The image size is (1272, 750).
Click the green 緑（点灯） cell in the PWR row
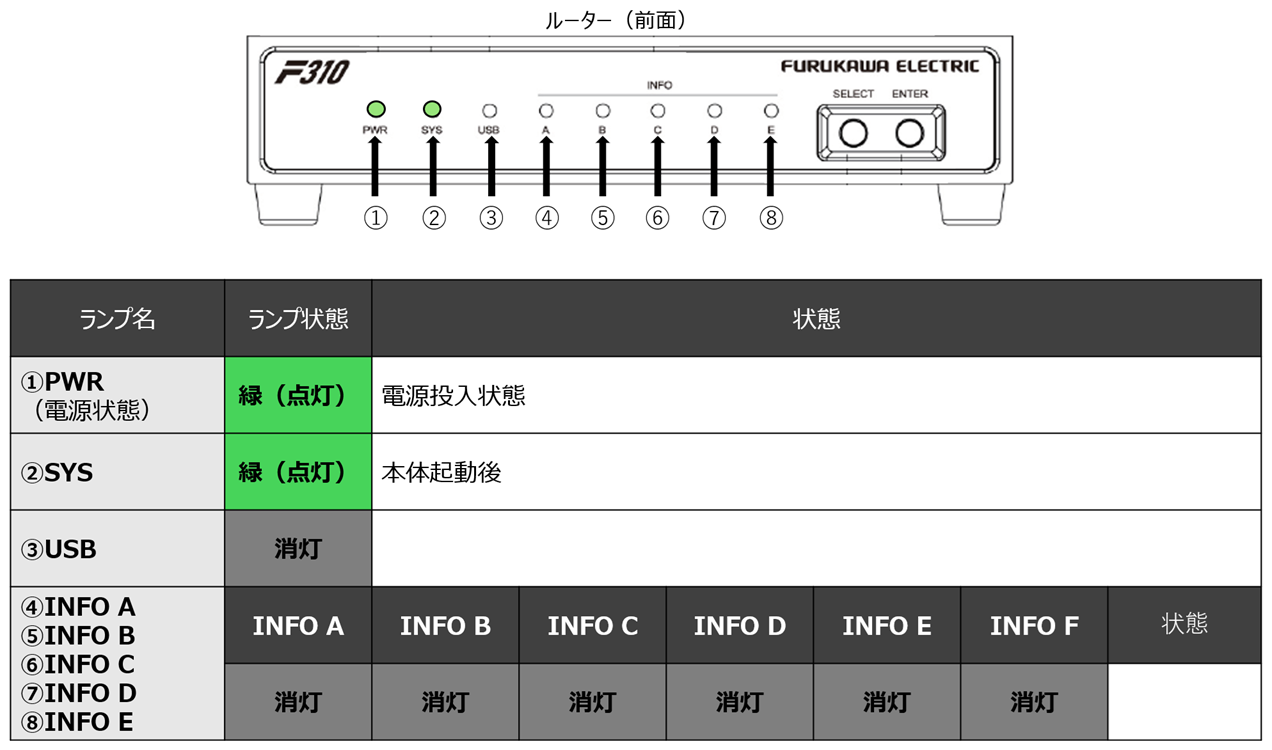coord(298,395)
